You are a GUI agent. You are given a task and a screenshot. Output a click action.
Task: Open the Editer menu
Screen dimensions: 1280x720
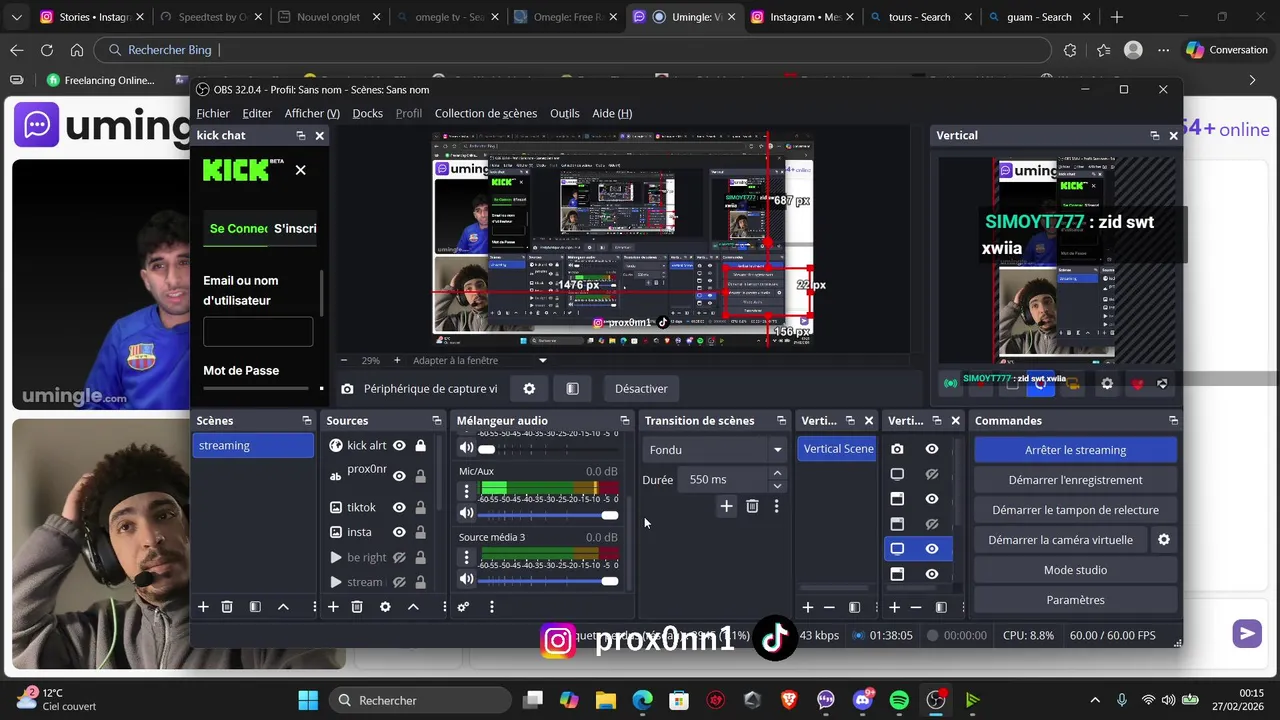tap(257, 114)
